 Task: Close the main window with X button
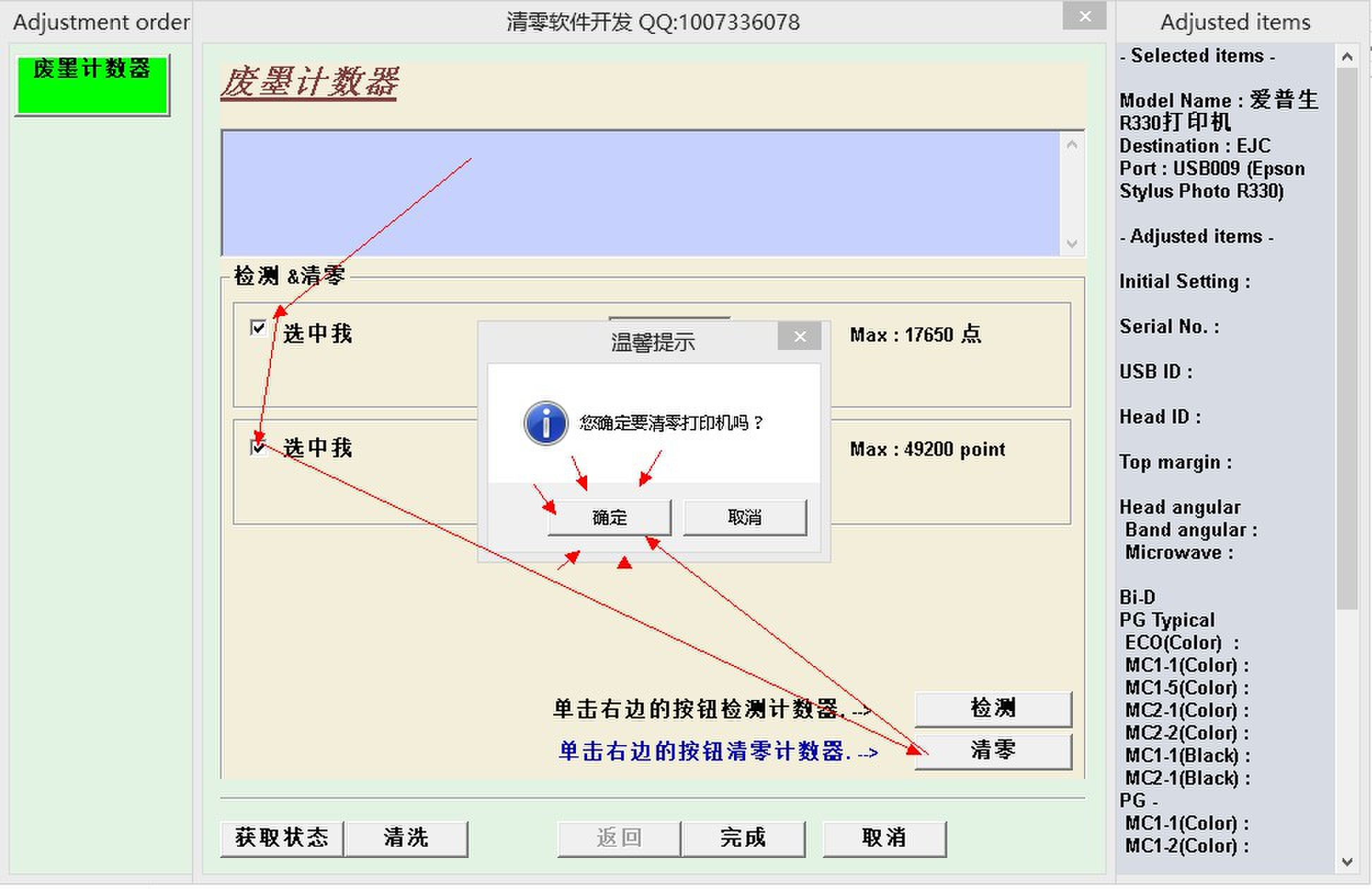1085,16
